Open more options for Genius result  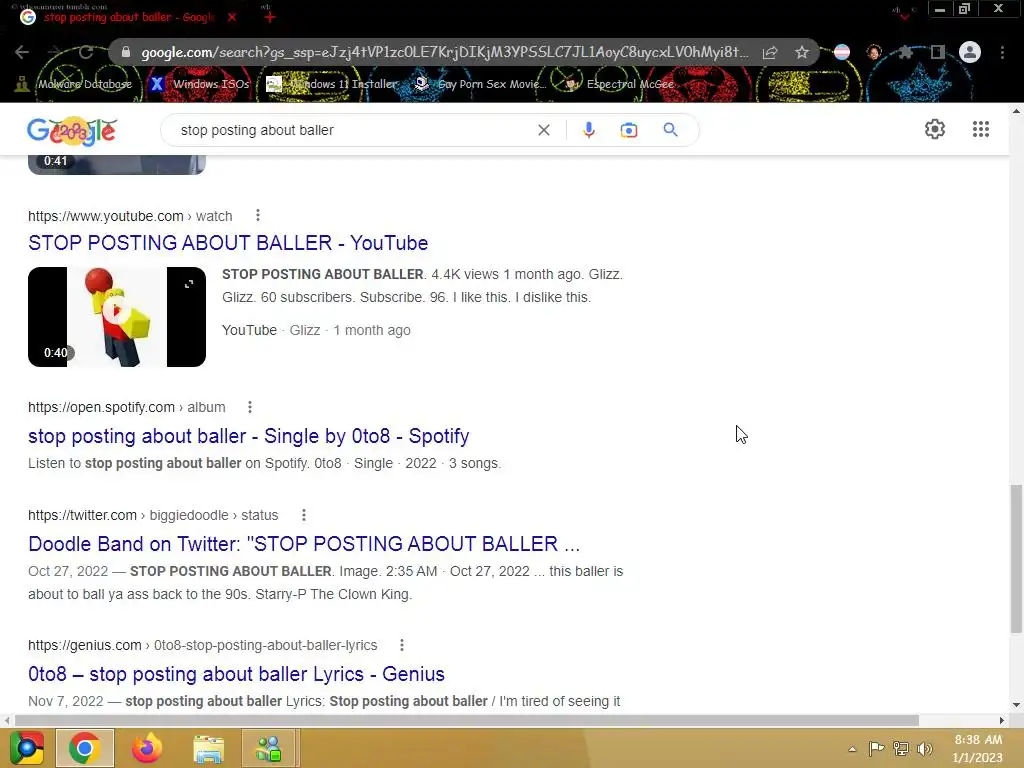coord(402,645)
